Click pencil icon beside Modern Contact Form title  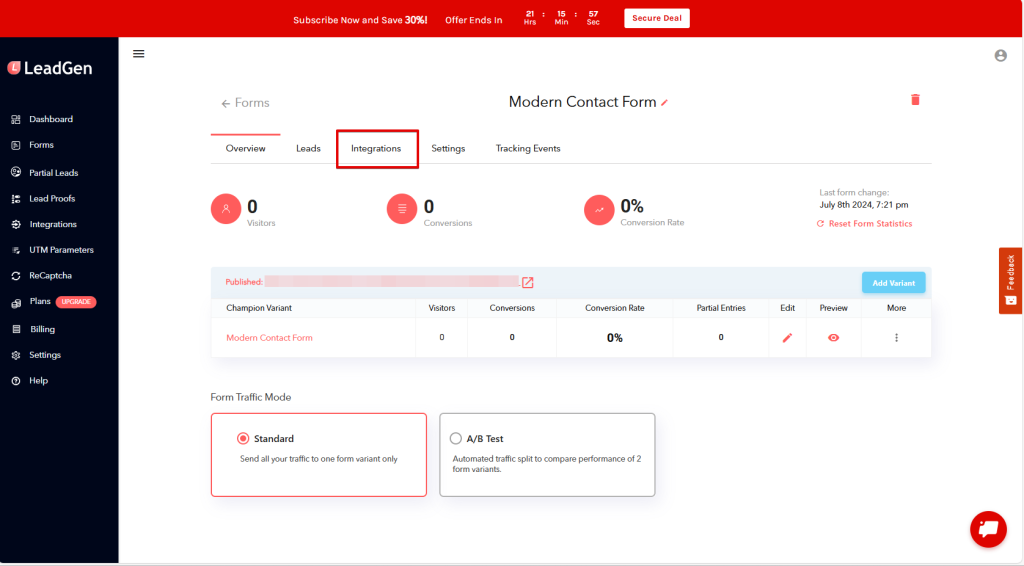click(x=665, y=103)
